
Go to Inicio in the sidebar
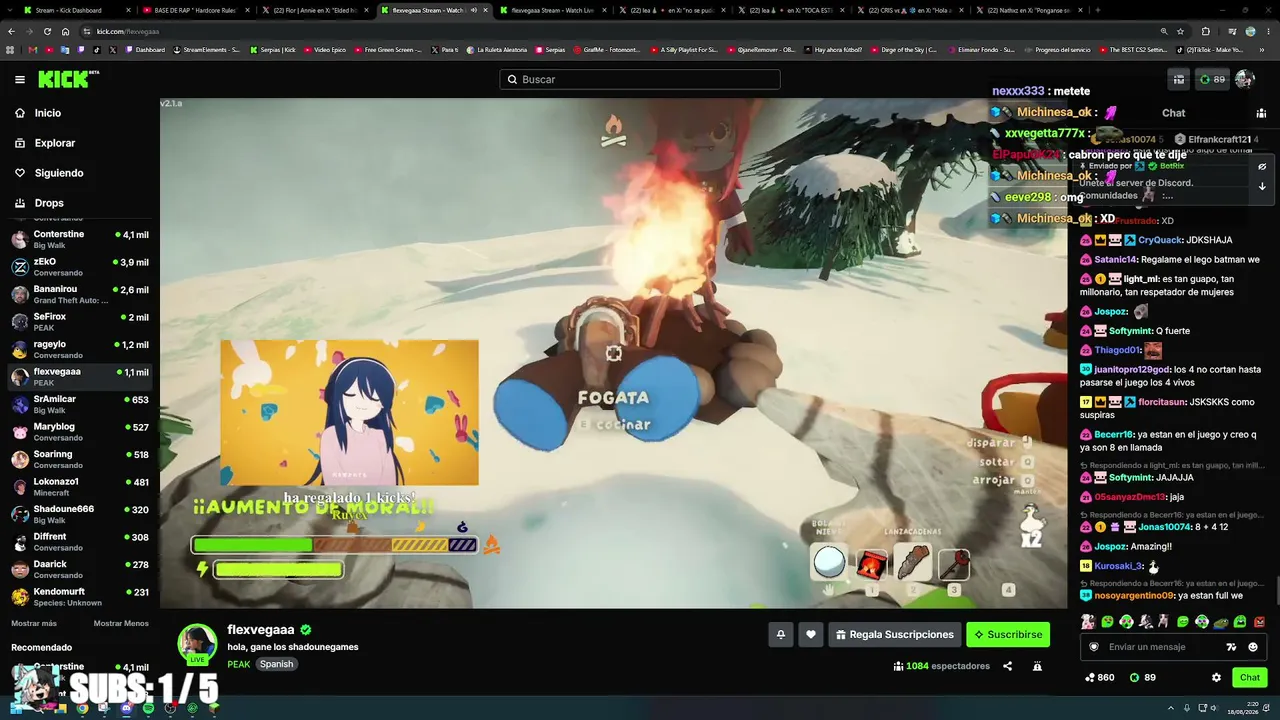coord(80,113)
